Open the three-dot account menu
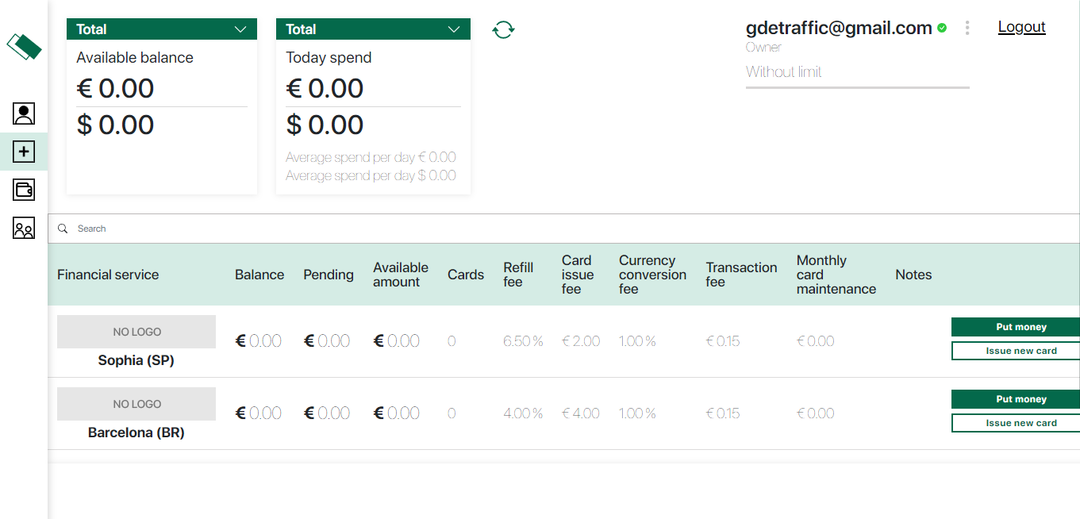 point(967,28)
